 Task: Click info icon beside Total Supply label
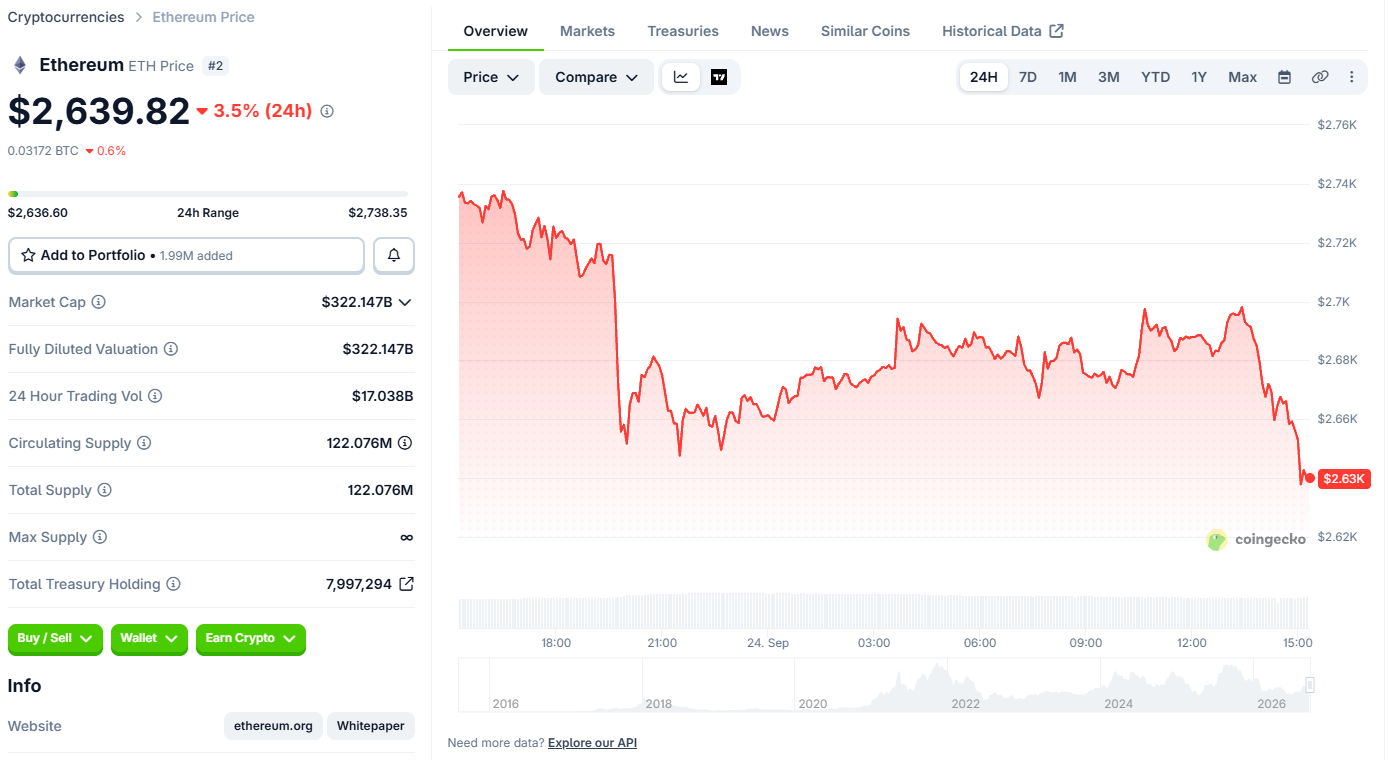click(x=104, y=490)
